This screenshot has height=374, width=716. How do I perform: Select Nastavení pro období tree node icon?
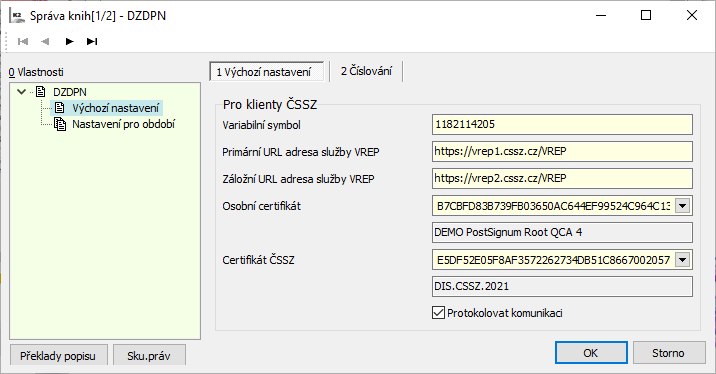coord(60,124)
